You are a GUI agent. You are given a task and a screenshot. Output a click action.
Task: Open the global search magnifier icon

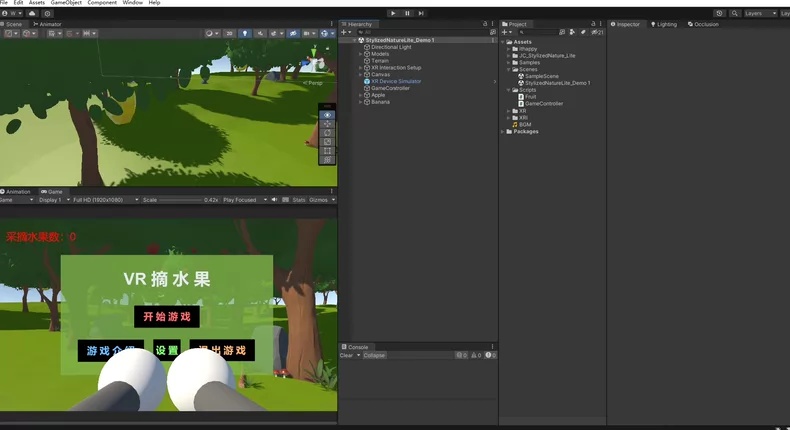pos(735,14)
